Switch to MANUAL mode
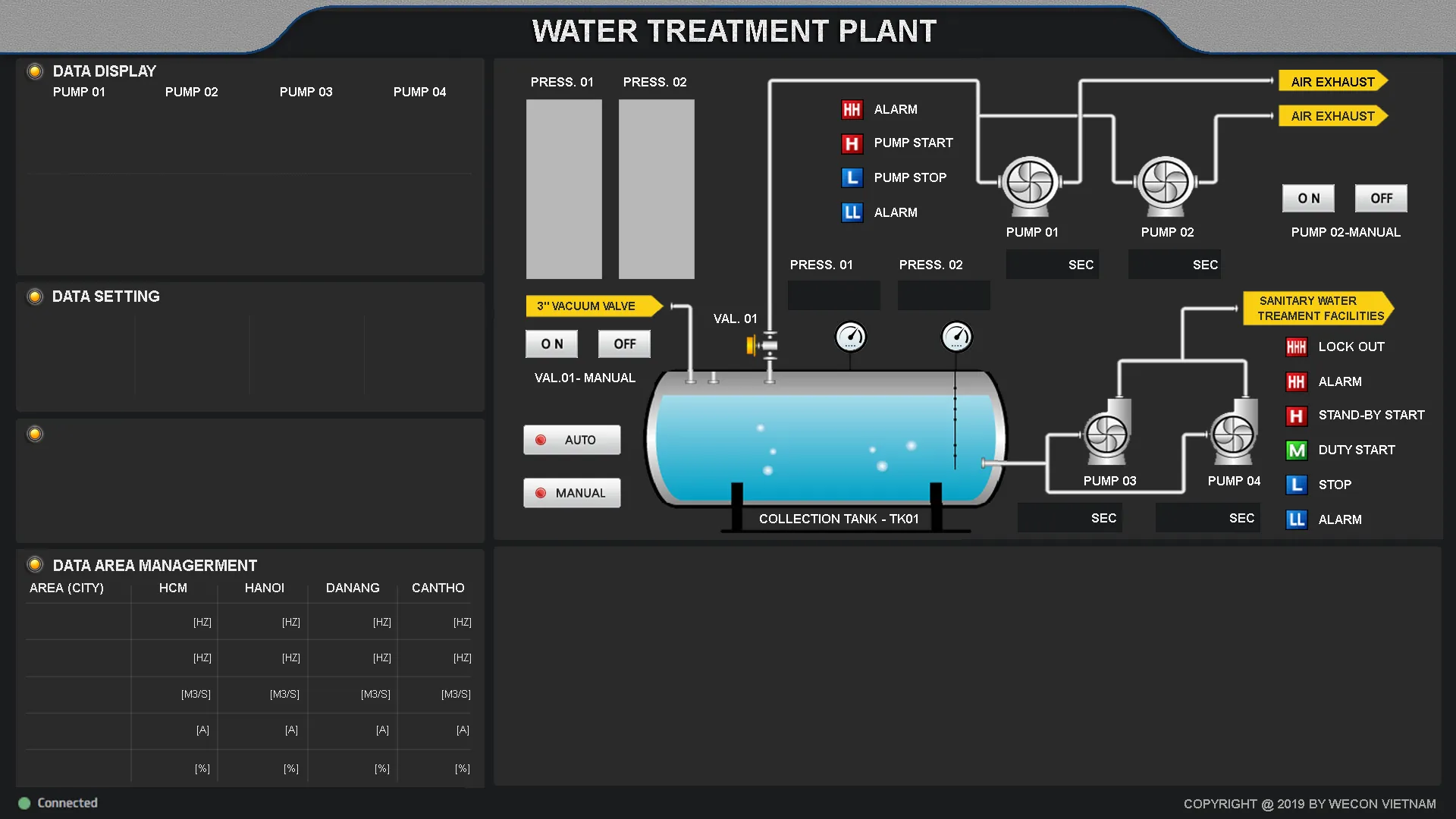This screenshot has height=819, width=1456. [x=572, y=493]
